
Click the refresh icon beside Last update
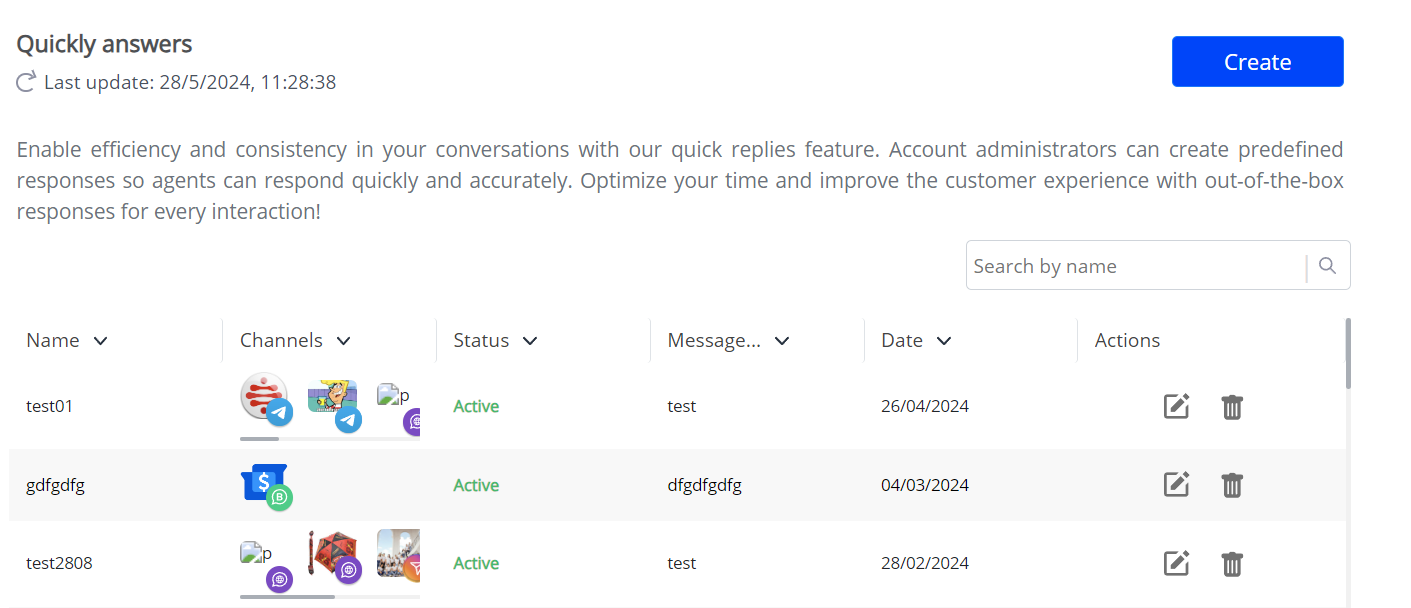click(x=27, y=82)
